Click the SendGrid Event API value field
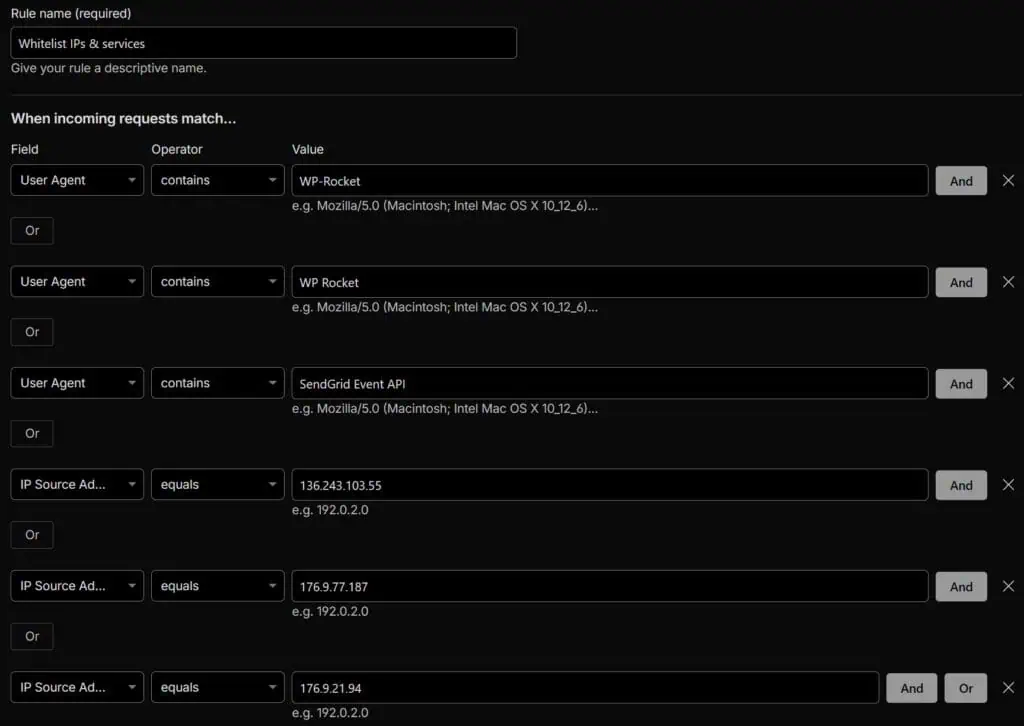Viewport: 1024px width, 726px height. pyautogui.click(x=609, y=383)
